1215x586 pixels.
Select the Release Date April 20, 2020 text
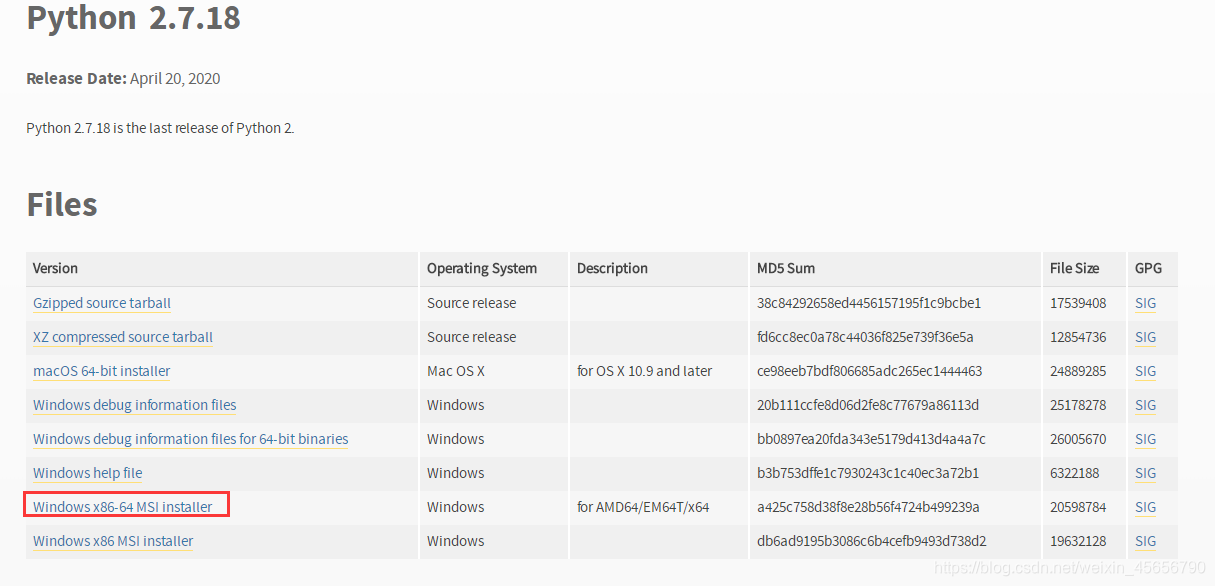[123, 78]
